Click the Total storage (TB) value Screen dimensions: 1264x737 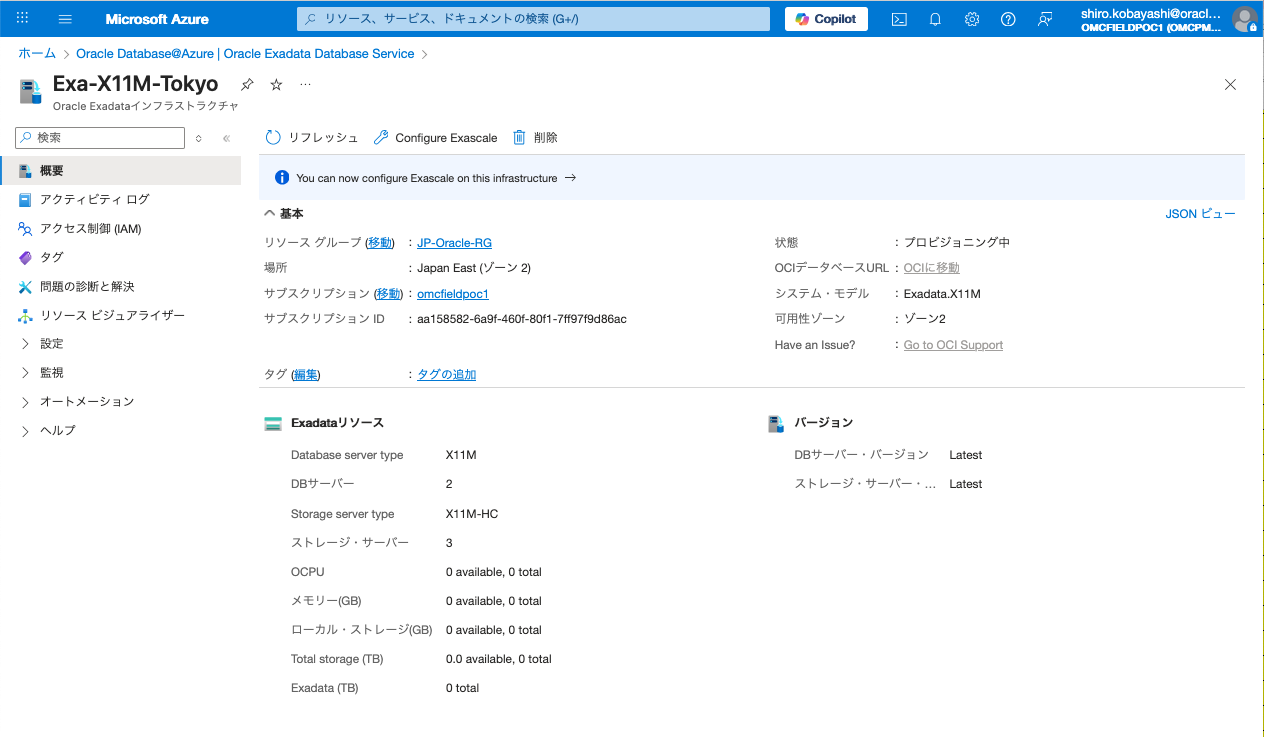click(499, 659)
